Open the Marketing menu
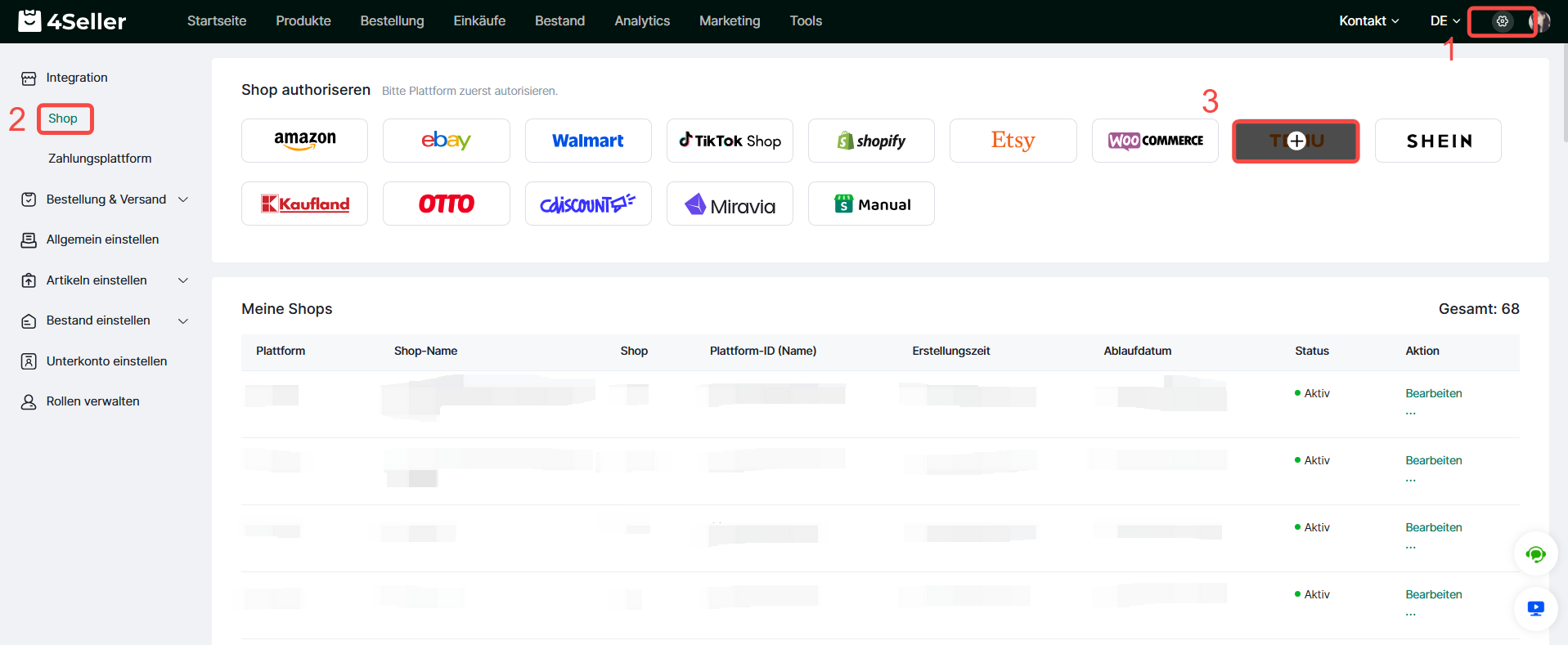Screen dimensions: 1568x645 click(730, 21)
